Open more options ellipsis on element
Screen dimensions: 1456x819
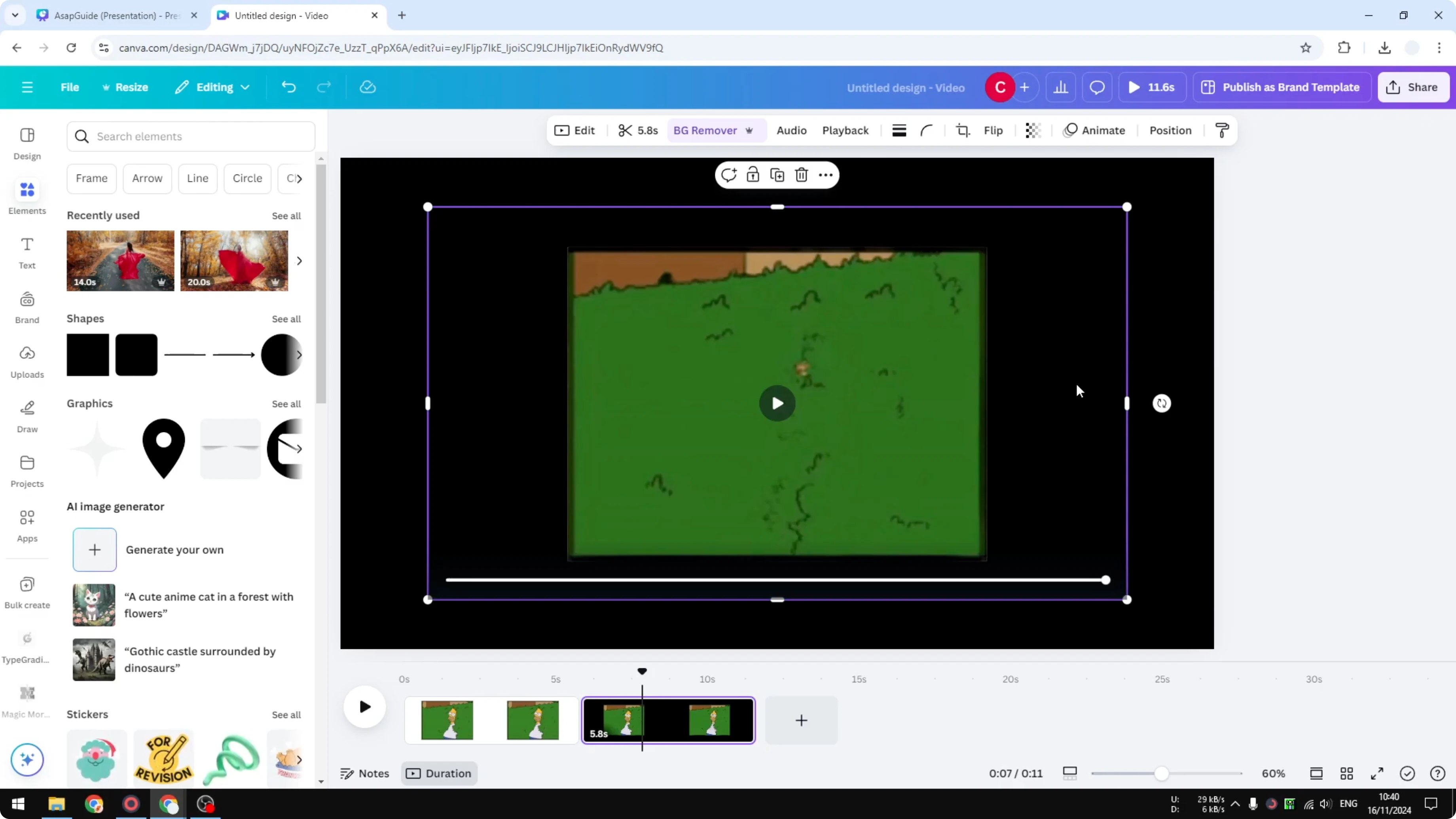(x=826, y=175)
